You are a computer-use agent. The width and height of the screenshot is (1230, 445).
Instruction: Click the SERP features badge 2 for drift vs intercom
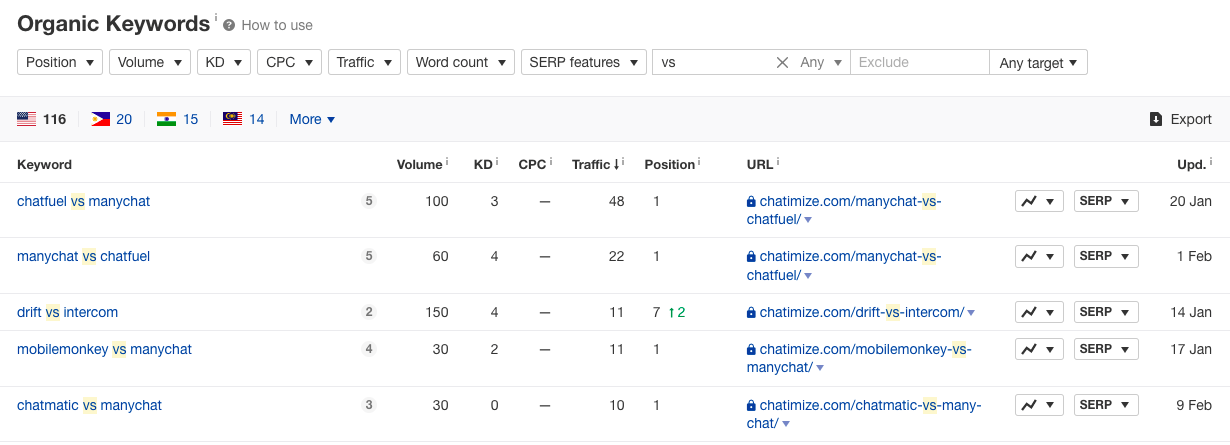[369, 312]
